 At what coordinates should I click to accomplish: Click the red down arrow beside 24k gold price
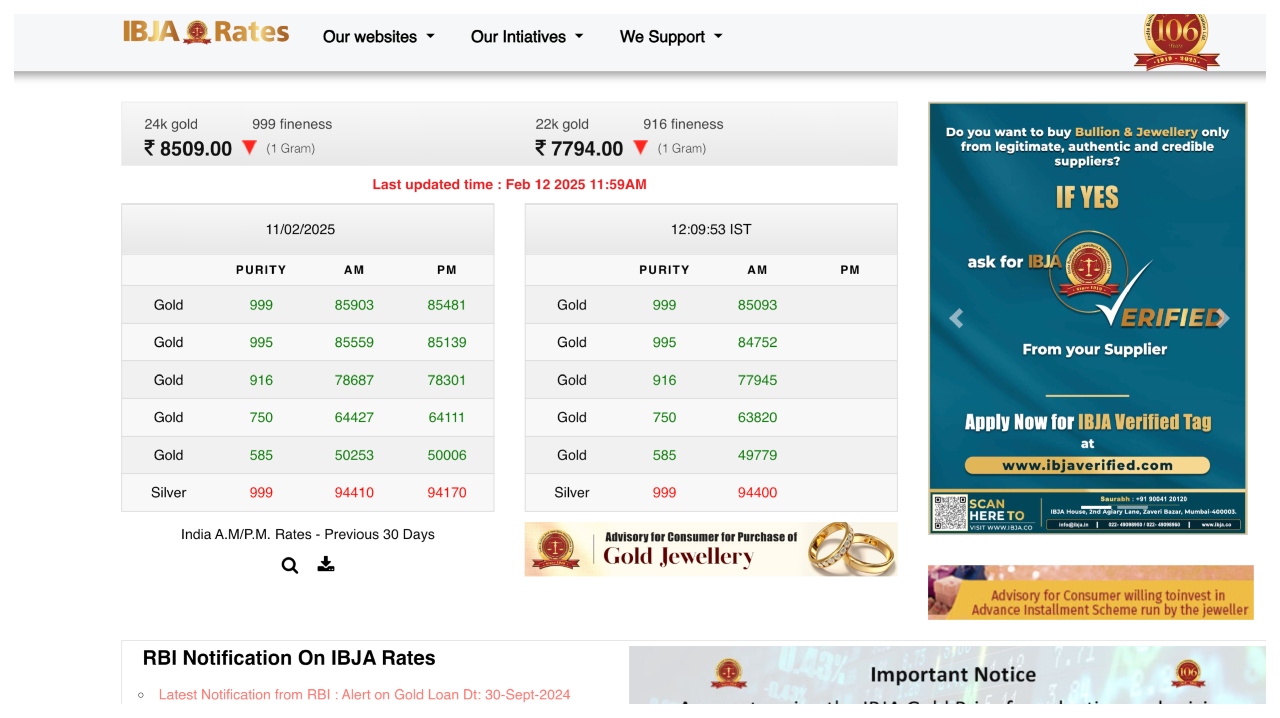(250, 148)
